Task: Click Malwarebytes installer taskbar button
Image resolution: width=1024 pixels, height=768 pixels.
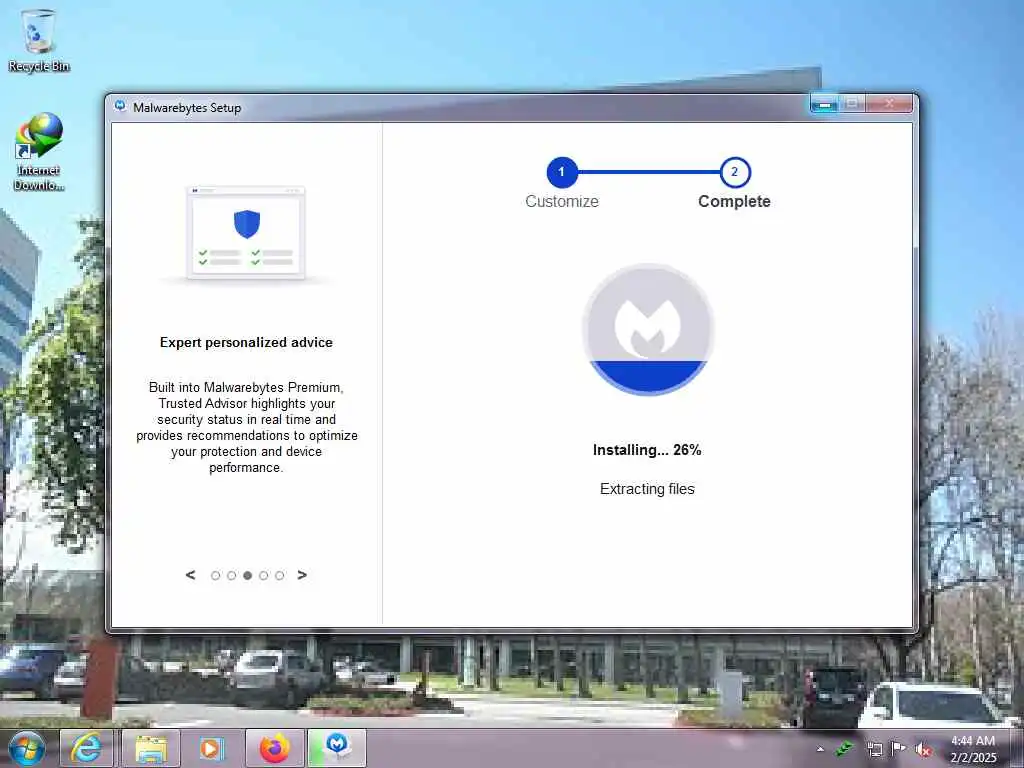Action: tap(337, 748)
